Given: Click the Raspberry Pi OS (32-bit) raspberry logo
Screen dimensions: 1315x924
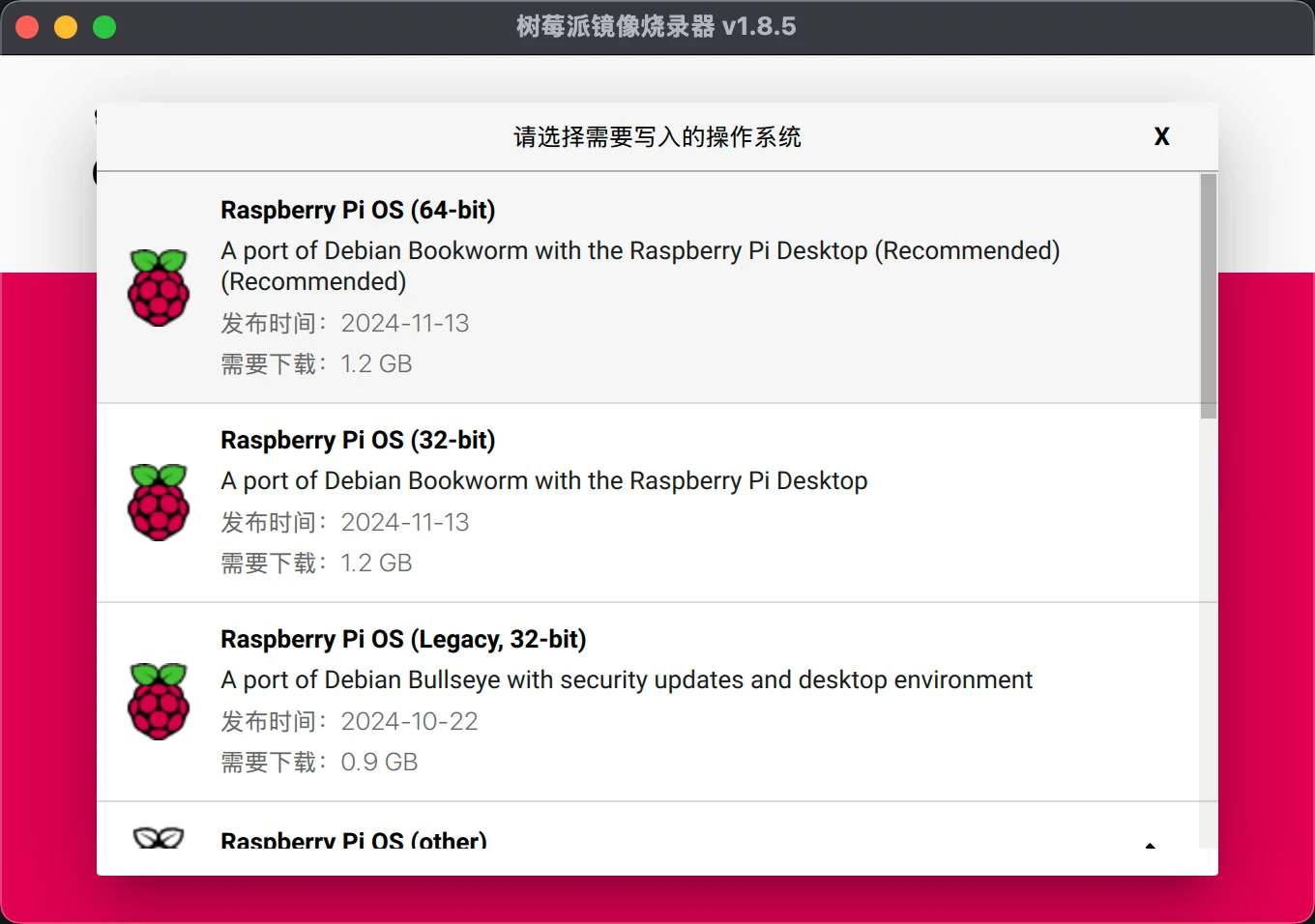Looking at the screenshot, I should [x=159, y=503].
